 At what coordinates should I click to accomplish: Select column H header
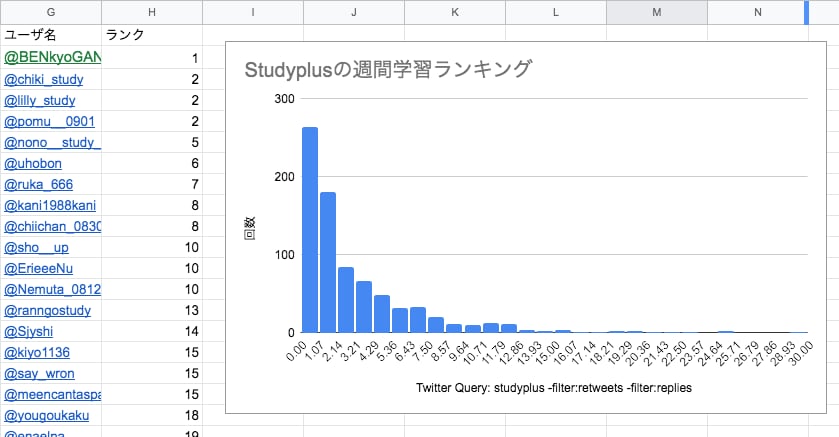coord(152,12)
